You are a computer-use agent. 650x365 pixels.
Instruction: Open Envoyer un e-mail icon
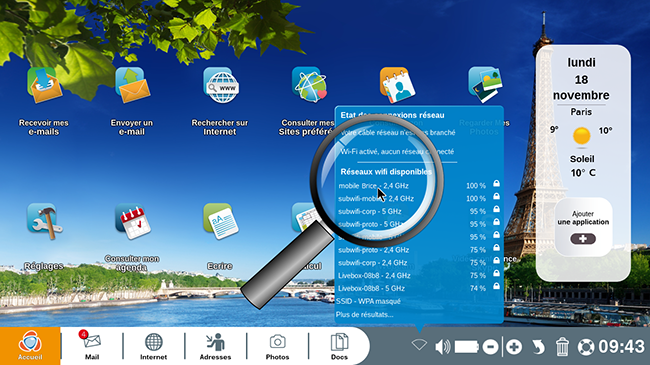[x=132, y=85]
